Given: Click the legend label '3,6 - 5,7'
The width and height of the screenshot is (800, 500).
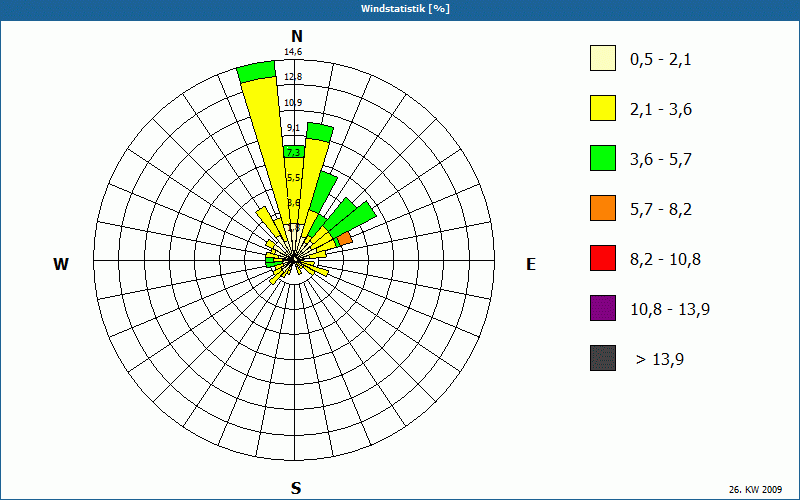Looking at the screenshot, I should [x=661, y=160].
